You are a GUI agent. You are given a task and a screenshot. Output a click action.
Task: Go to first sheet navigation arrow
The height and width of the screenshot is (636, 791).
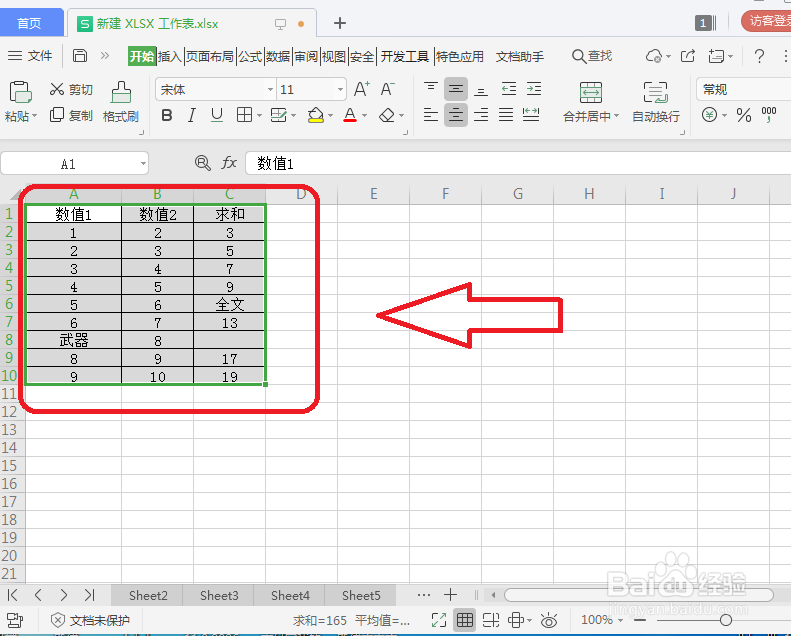(x=13, y=595)
